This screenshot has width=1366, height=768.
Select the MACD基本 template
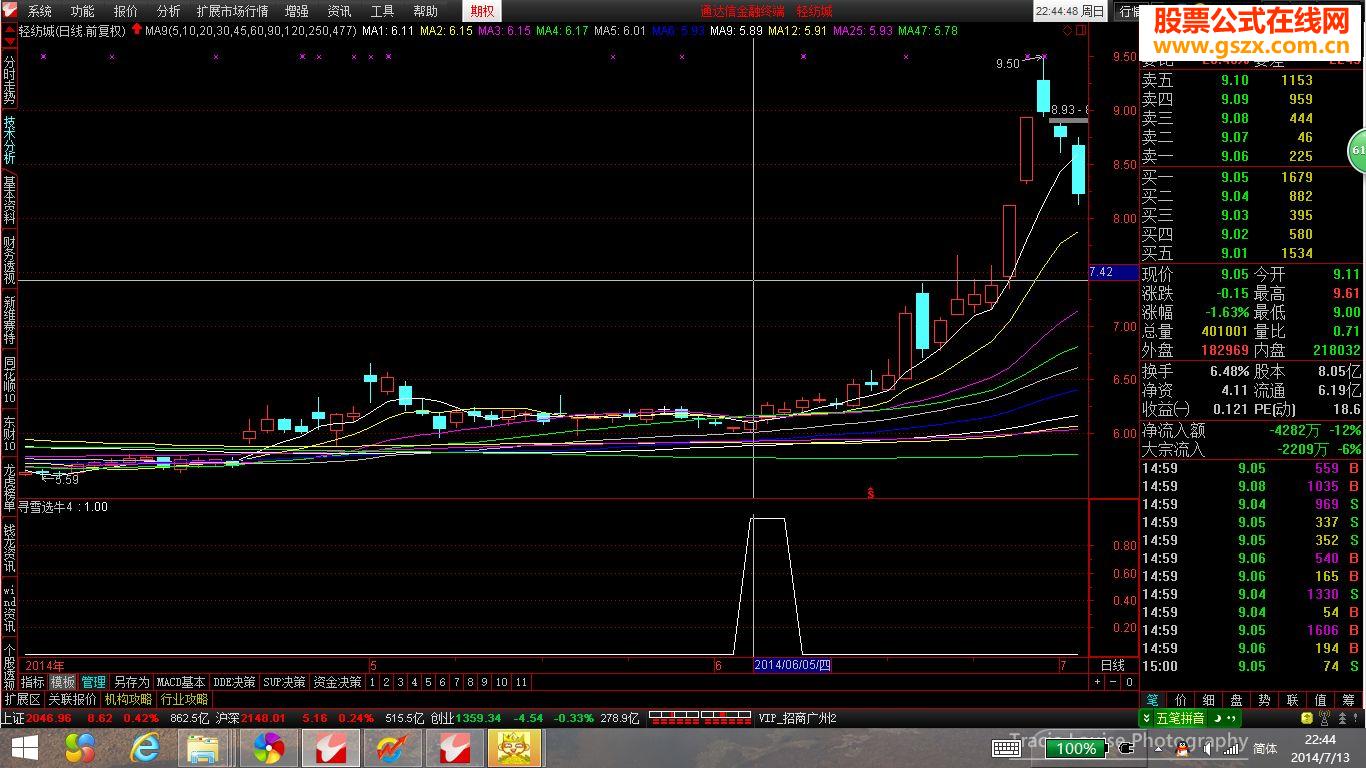tap(181, 682)
